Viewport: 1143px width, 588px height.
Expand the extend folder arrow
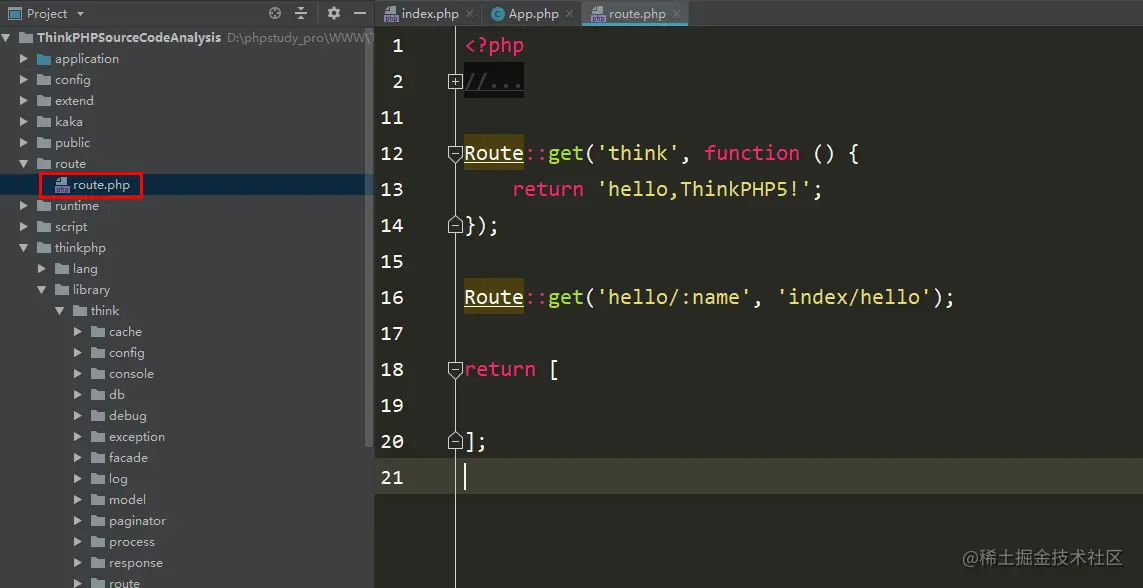pyautogui.click(x=24, y=101)
